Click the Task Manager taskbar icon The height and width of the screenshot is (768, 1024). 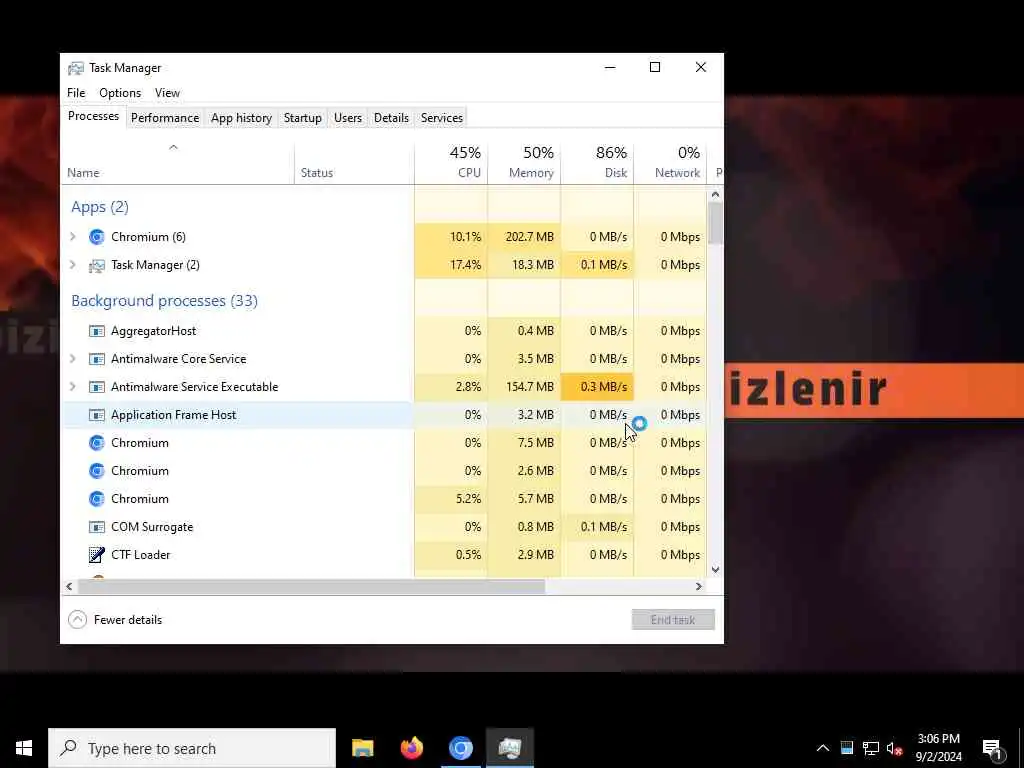[510, 748]
